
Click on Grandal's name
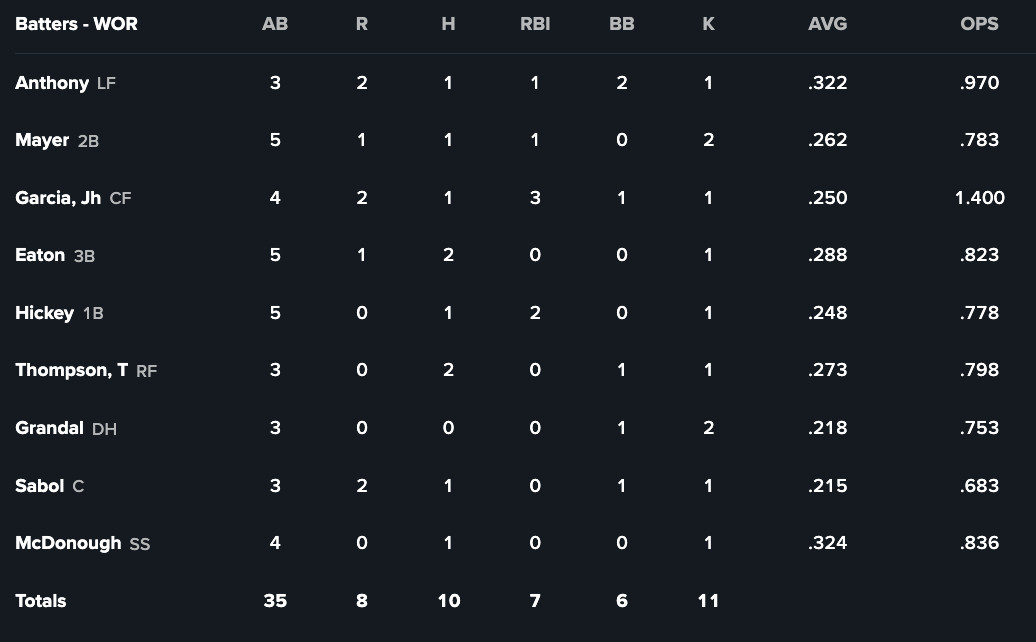pyautogui.click(x=49, y=428)
